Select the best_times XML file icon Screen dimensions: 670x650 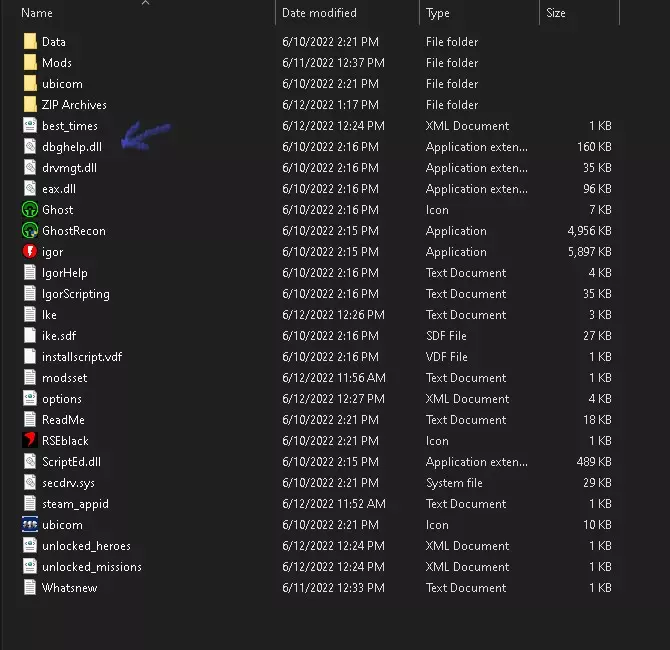coord(30,126)
